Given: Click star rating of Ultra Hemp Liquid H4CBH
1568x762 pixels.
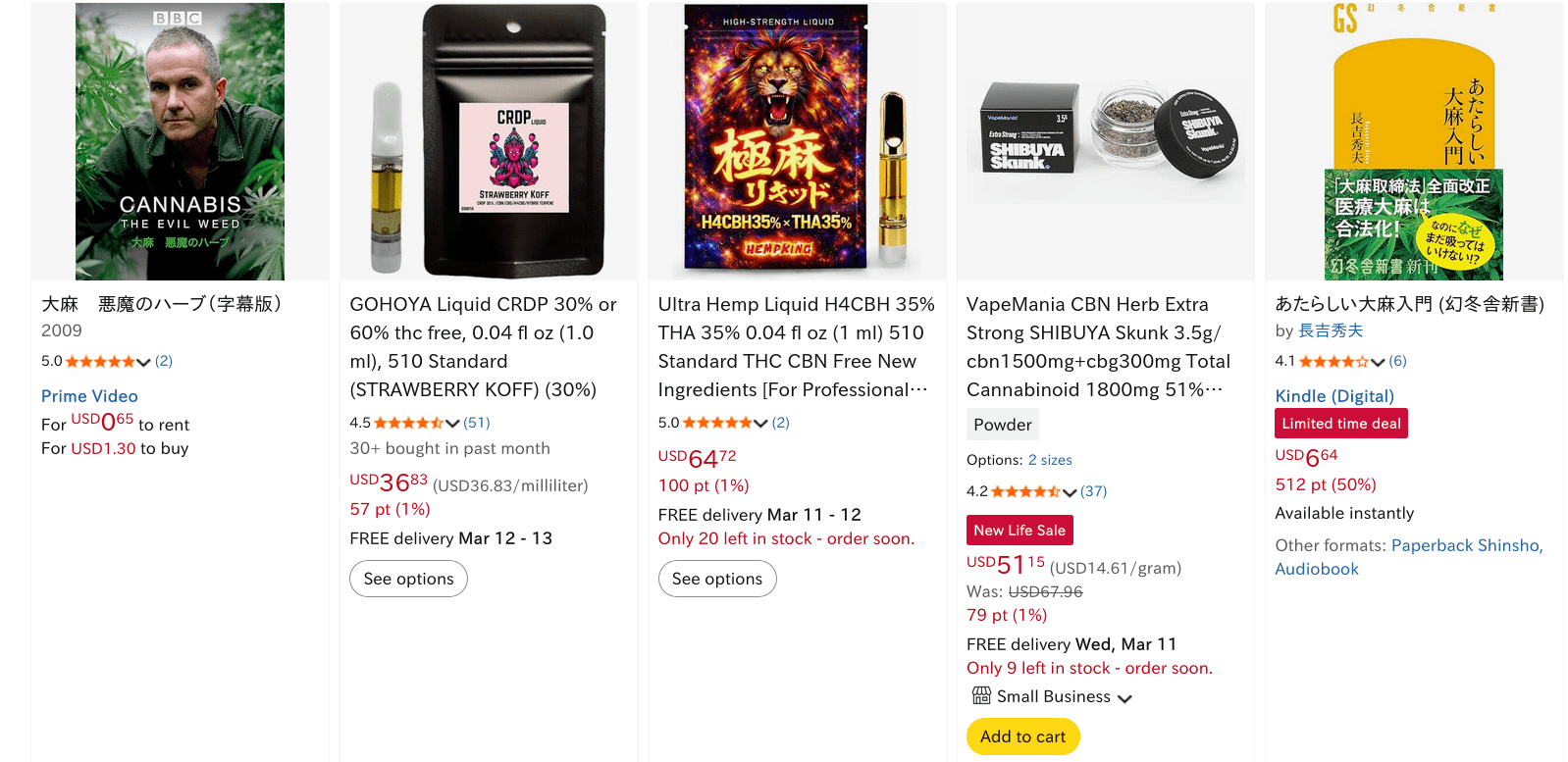Looking at the screenshot, I should pos(717,423).
